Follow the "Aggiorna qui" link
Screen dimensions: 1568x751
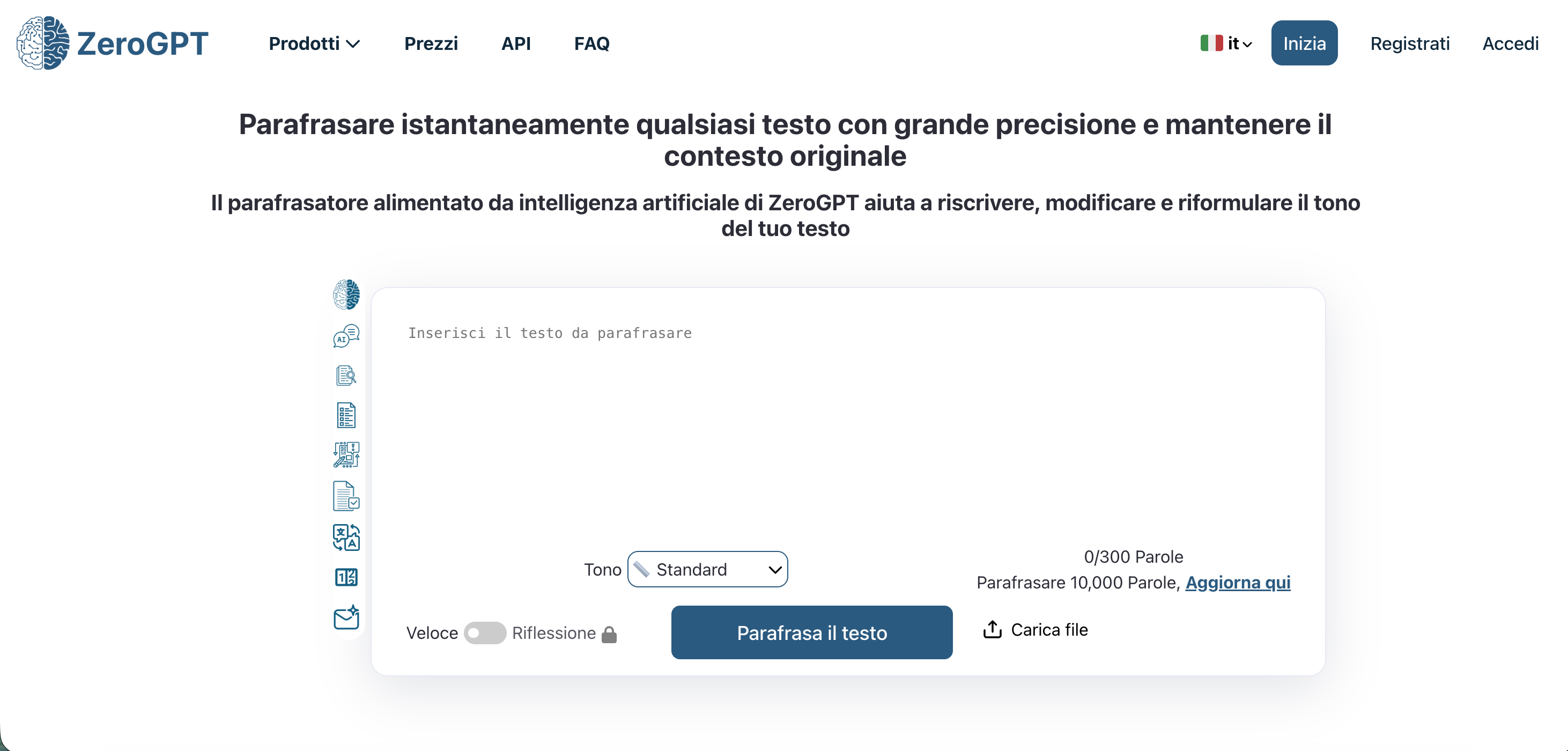coord(1238,582)
